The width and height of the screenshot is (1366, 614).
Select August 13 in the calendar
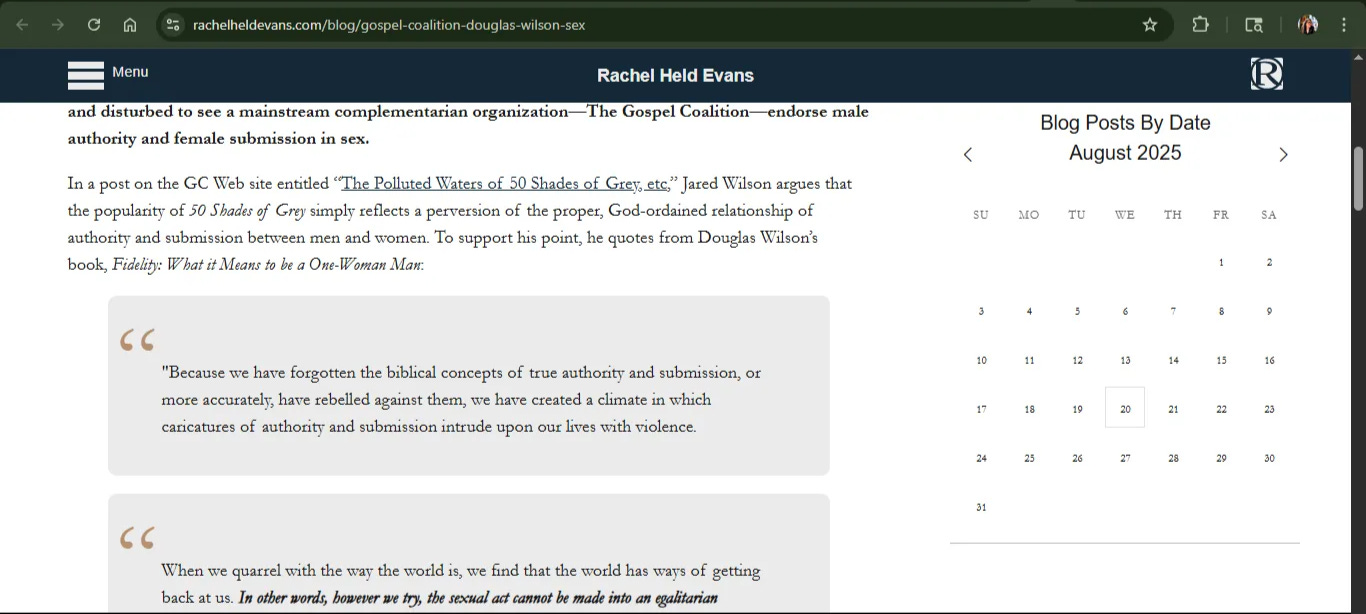(x=1125, y=360)
